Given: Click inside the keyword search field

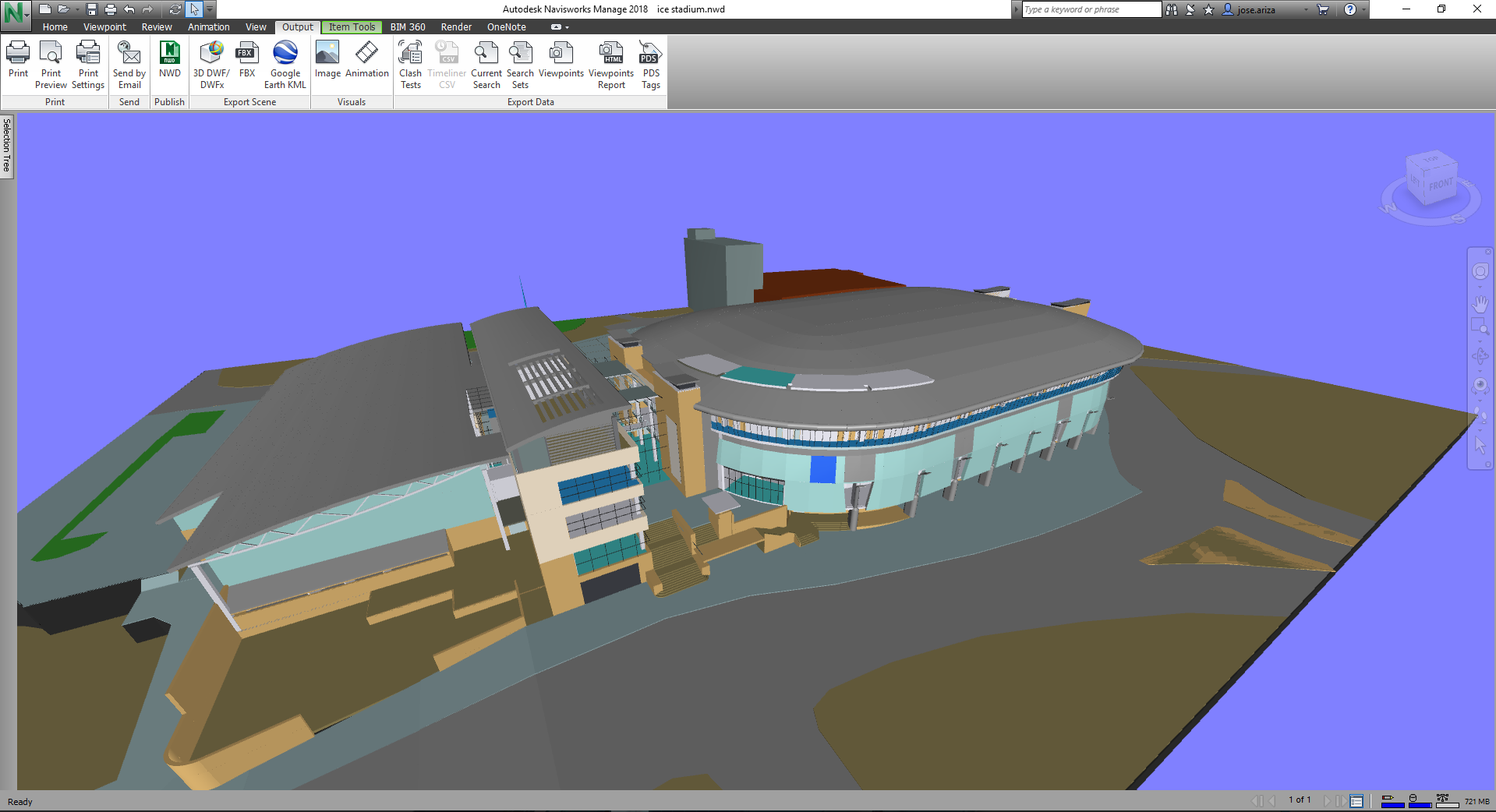Looking at the screenshot, I should [1091, 9].
